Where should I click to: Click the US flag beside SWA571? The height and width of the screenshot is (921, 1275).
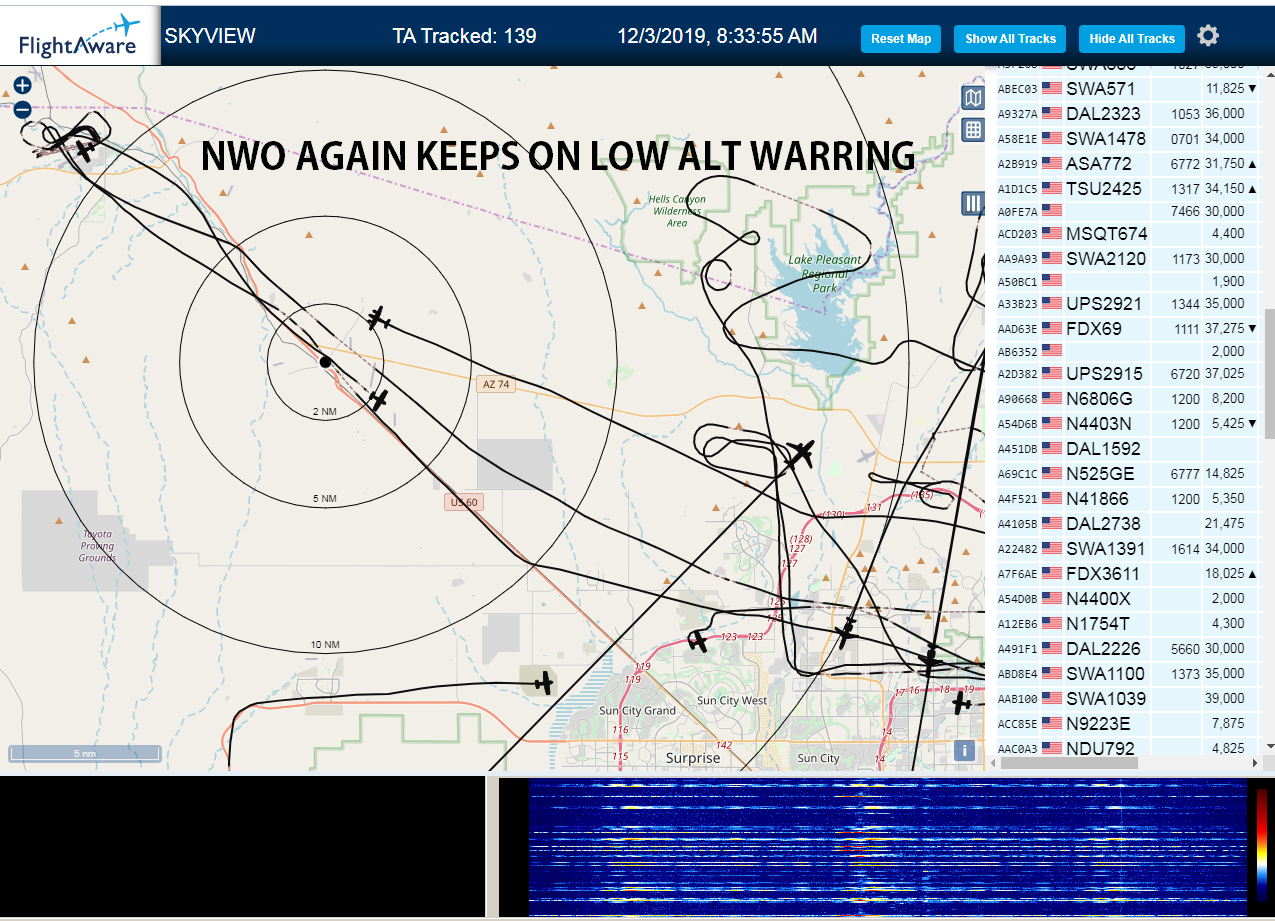(1051, 89)
